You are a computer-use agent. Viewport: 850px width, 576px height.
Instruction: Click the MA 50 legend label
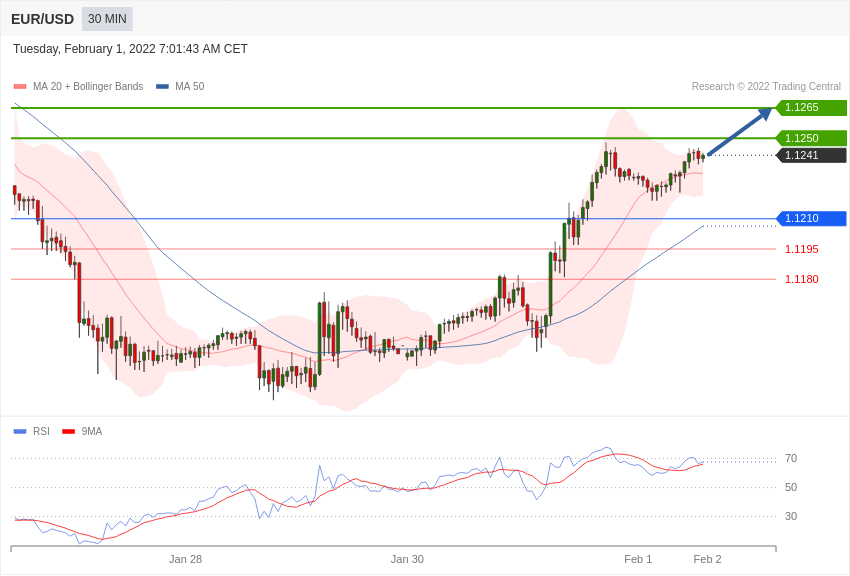click(190, 87)
